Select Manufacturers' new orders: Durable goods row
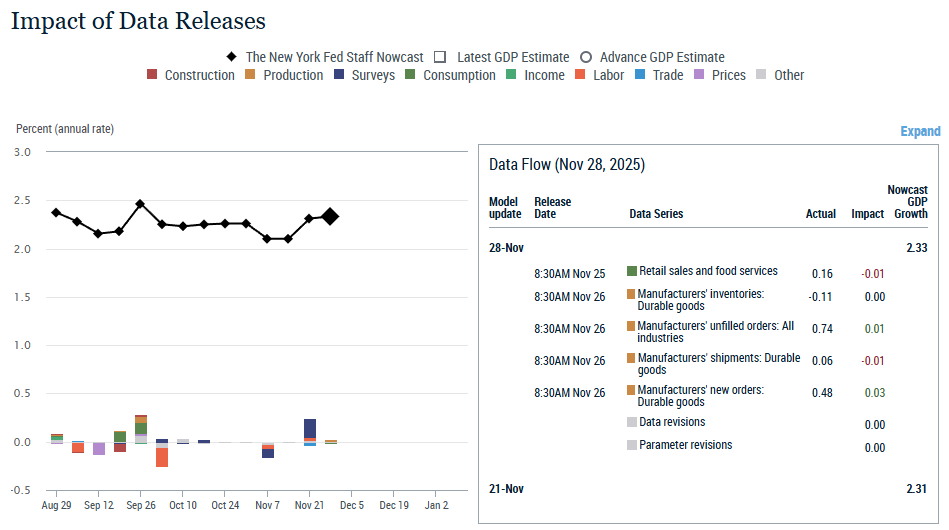This screenshot has height=530, width=949. [700, 396]
